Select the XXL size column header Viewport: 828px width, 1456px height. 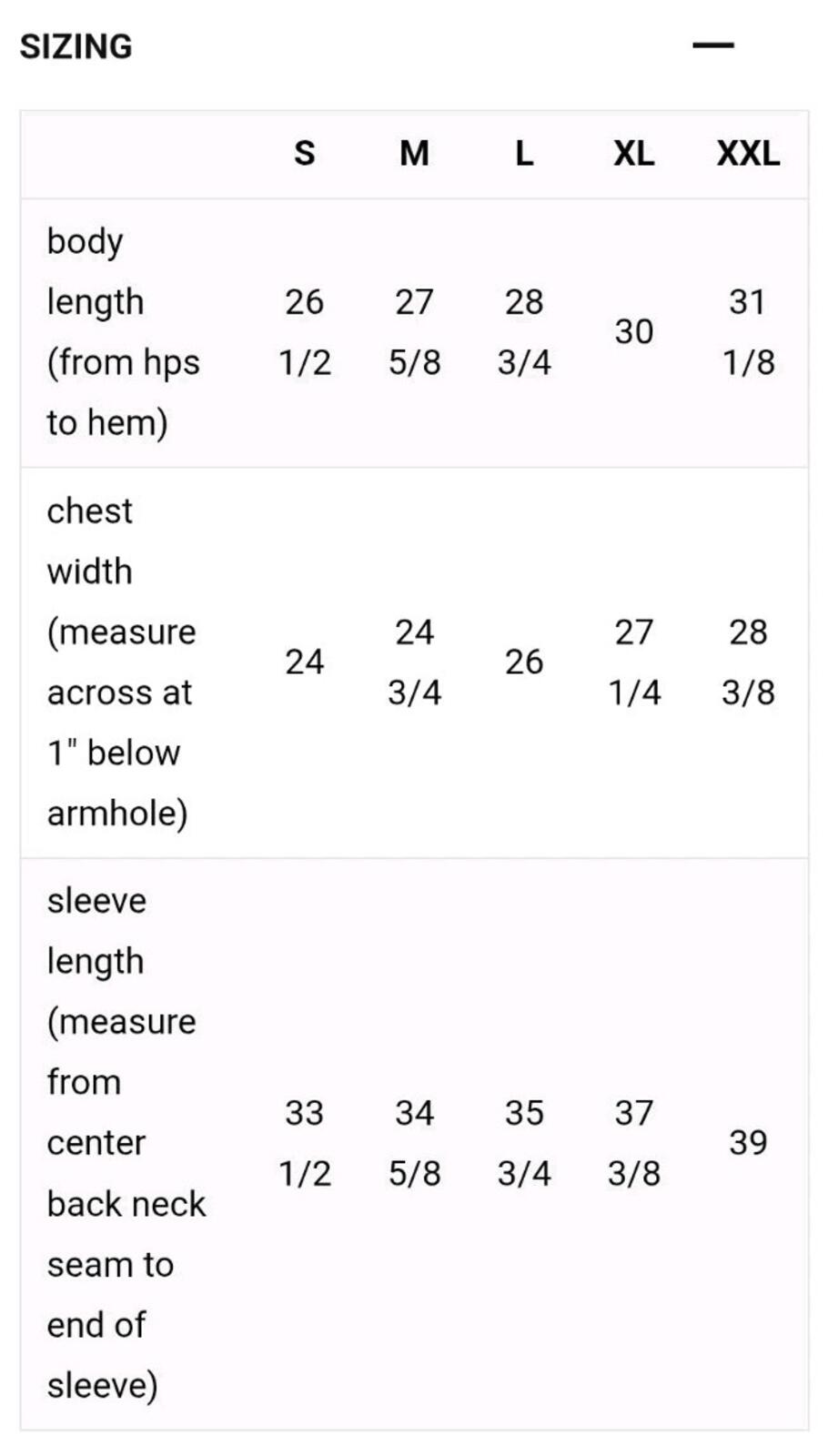click(x=748, y=154)
